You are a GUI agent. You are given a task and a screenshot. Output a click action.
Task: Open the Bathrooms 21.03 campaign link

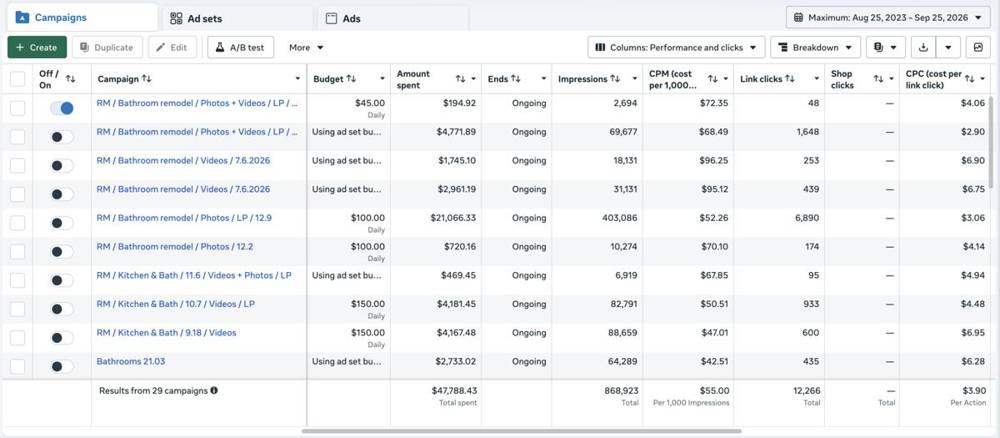coord(131,361)
